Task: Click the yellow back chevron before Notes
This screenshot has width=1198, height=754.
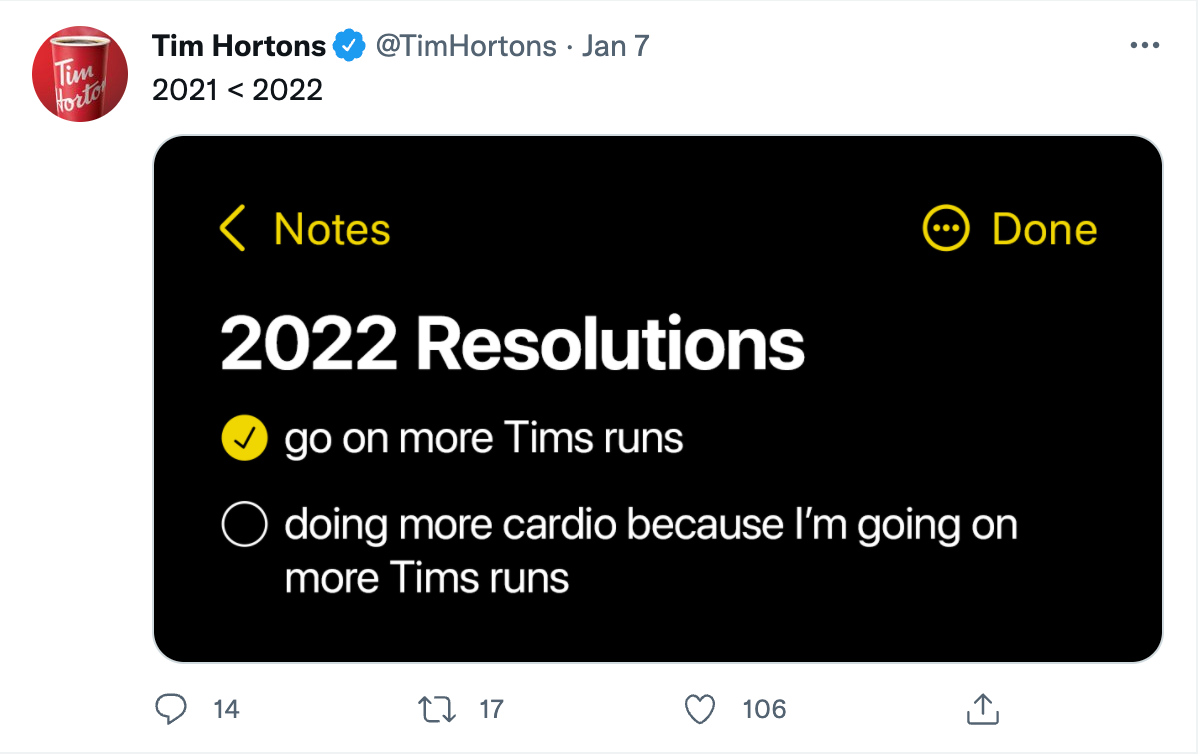Action: (232, 228)
